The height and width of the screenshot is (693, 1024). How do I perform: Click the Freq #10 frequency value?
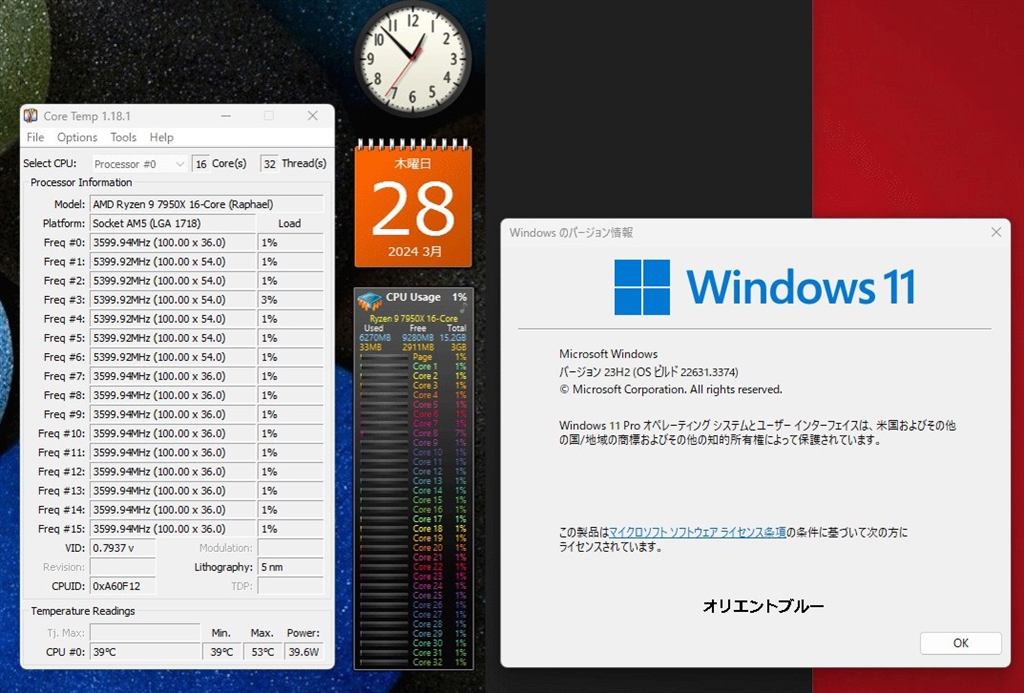coord(172,433)
